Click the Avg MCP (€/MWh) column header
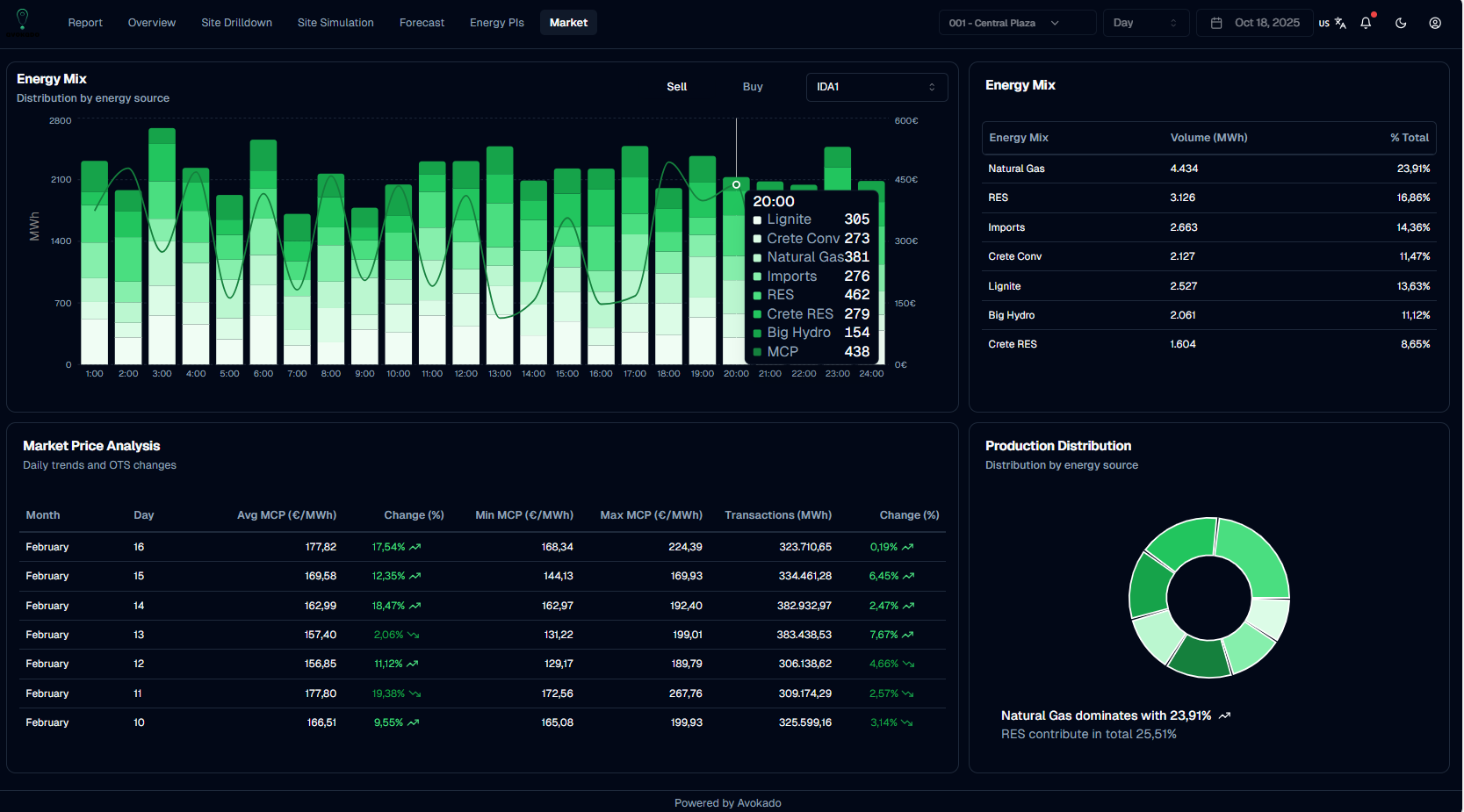Image resolution: width=1464 pixels, height=812 pixels. click(286, 515)
